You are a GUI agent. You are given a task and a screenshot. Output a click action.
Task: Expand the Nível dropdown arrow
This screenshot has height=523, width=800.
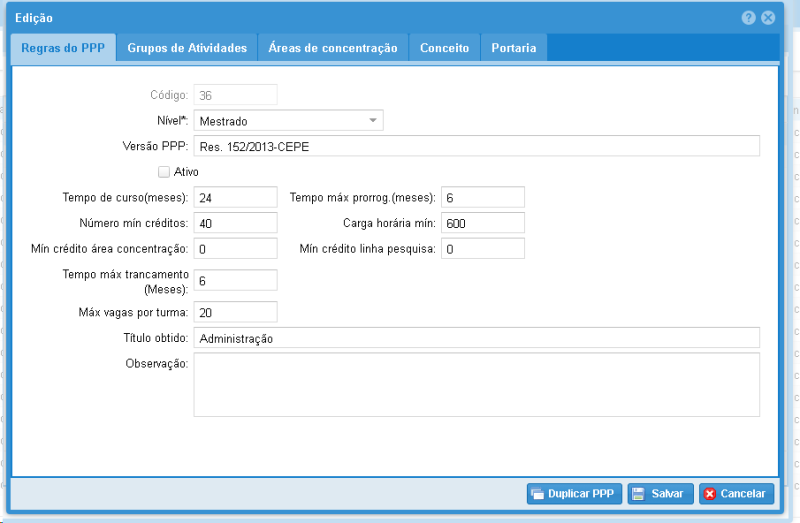tap(373, 121)
